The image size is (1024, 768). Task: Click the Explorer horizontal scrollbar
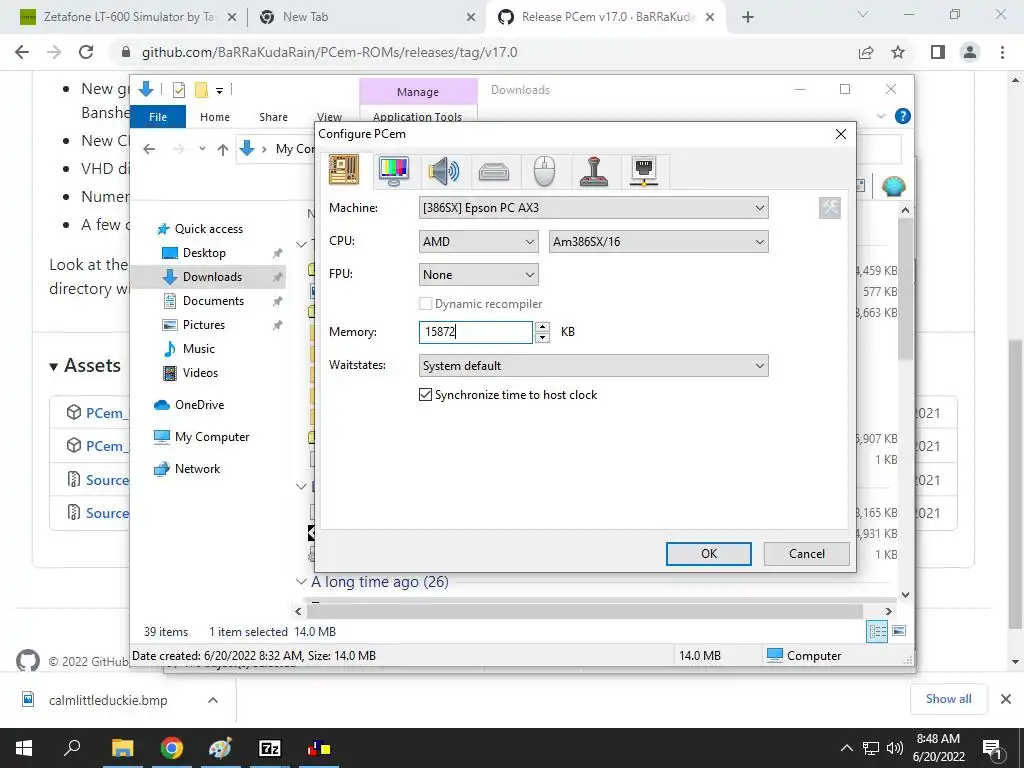tap(585, 611)
